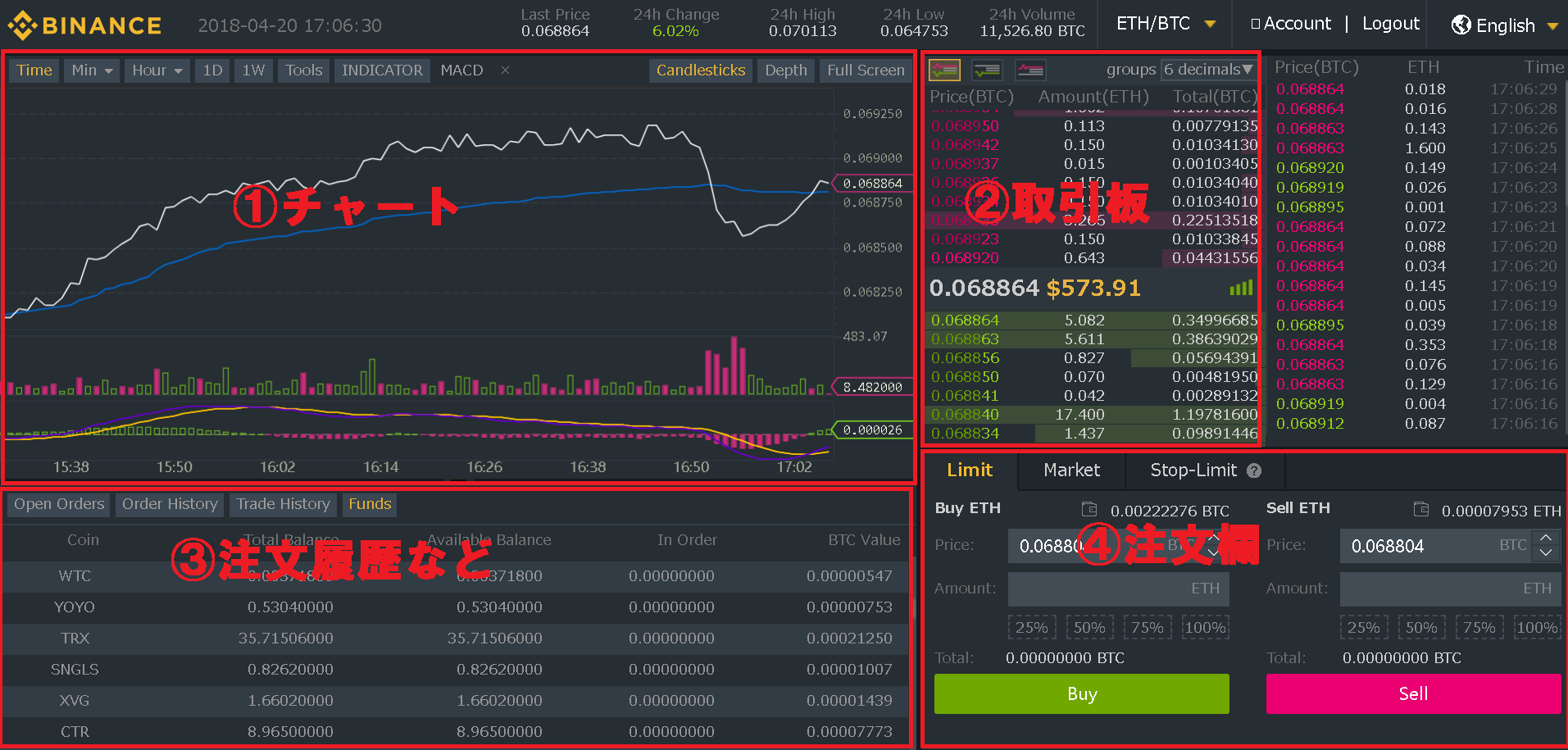Open the Open Orders tab
Screen dimensions: 1568x750
click(59, 504)
